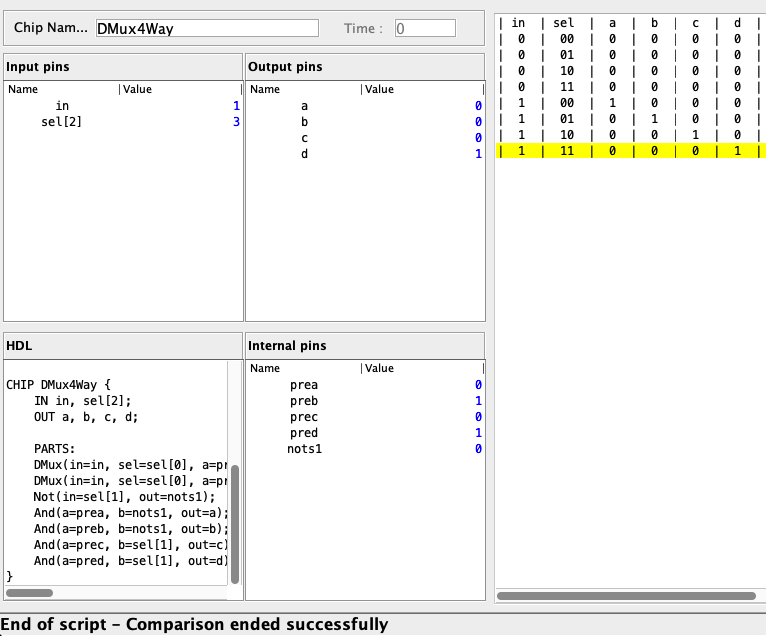Click the HDL vertical scrollbar

coord(235,525)
